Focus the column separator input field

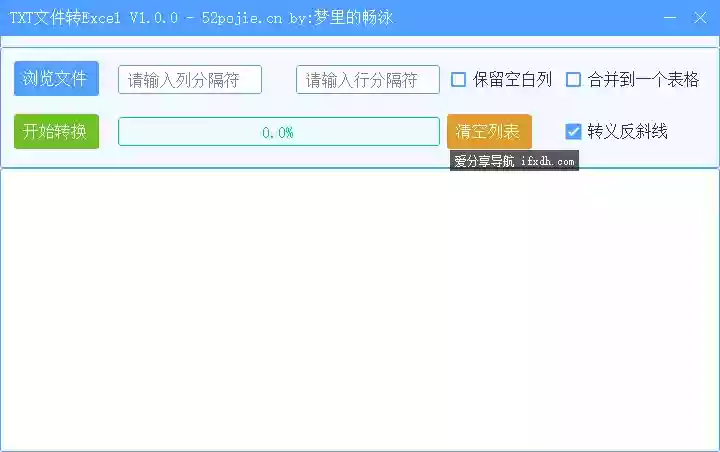(x=190, y=80)
